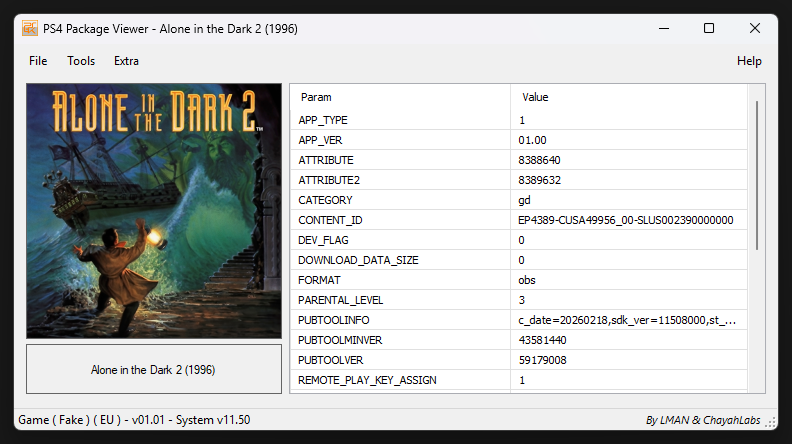Click the Game ( Fake ) ( EU ) status text
The height and width of the screenshot is (444, 792).
[134, 420]
